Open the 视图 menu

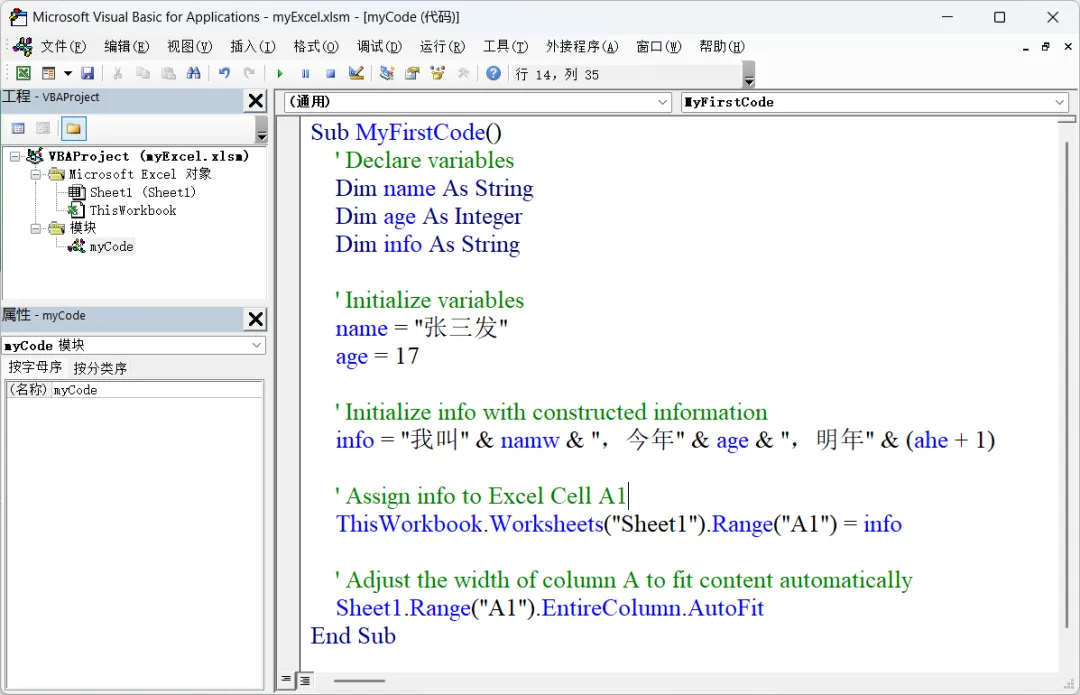tap(189, 47)
